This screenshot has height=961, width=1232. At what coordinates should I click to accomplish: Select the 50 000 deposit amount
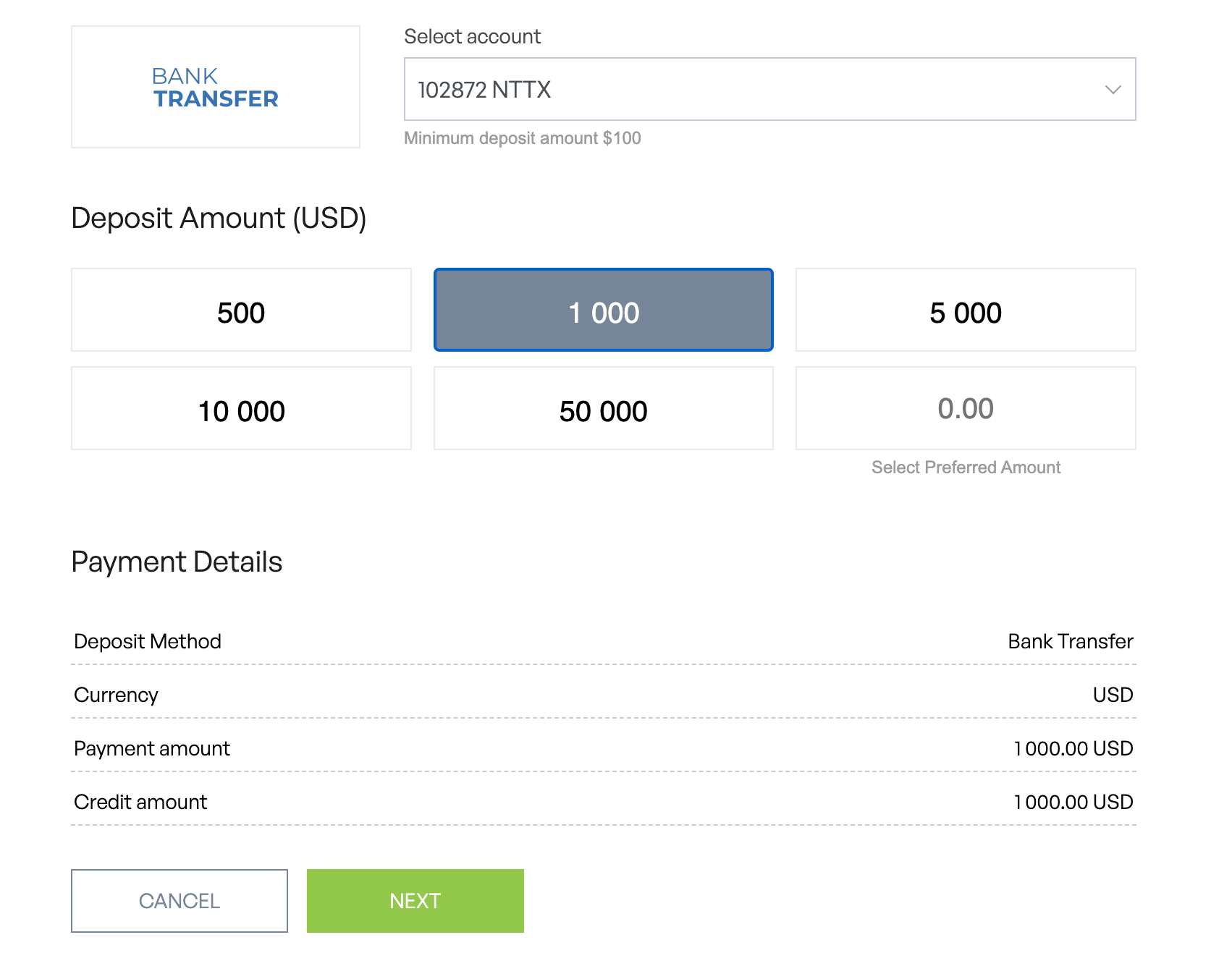[x=604, y=408]
